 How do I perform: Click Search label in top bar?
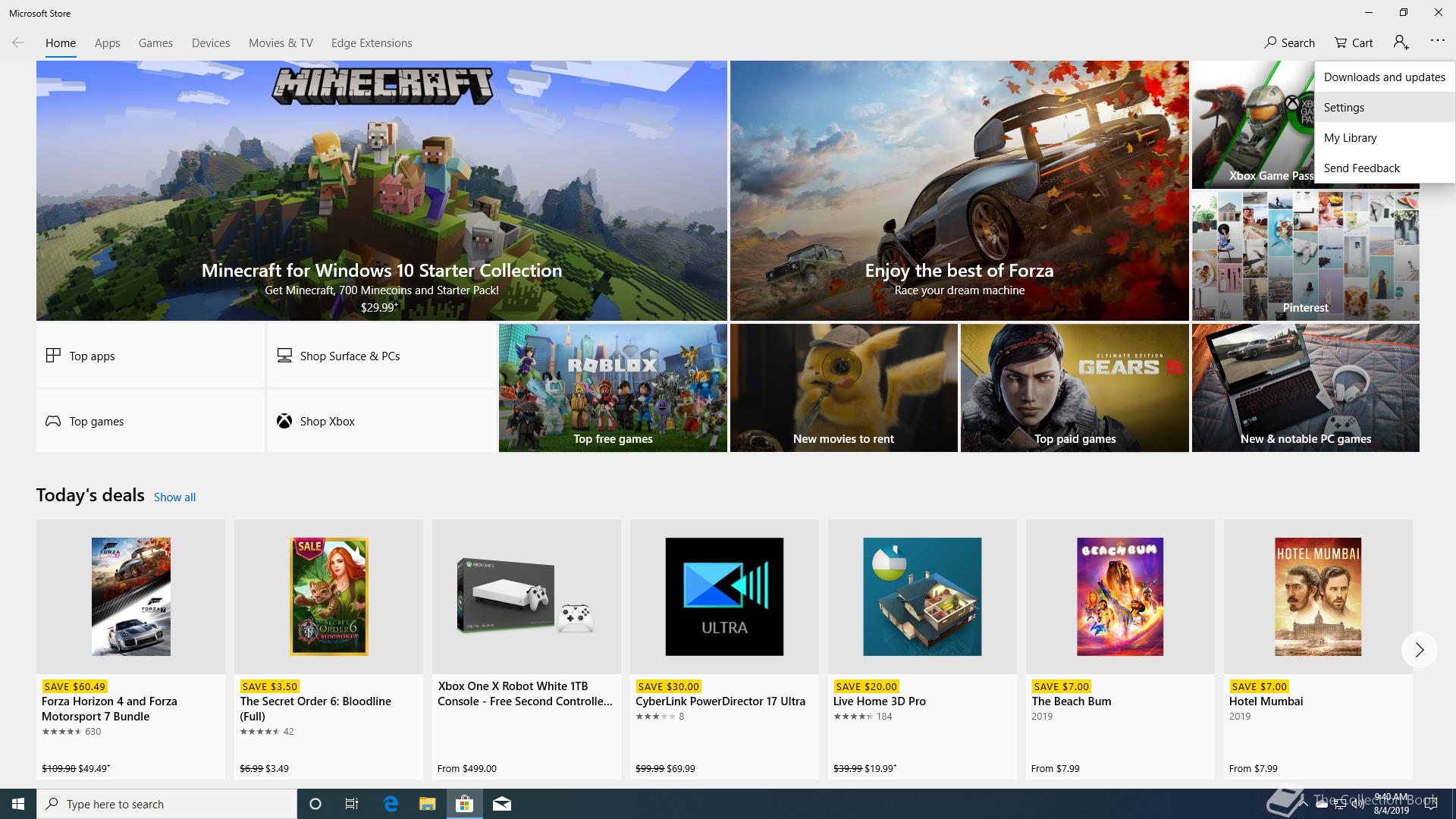[x=1298, y=43]
